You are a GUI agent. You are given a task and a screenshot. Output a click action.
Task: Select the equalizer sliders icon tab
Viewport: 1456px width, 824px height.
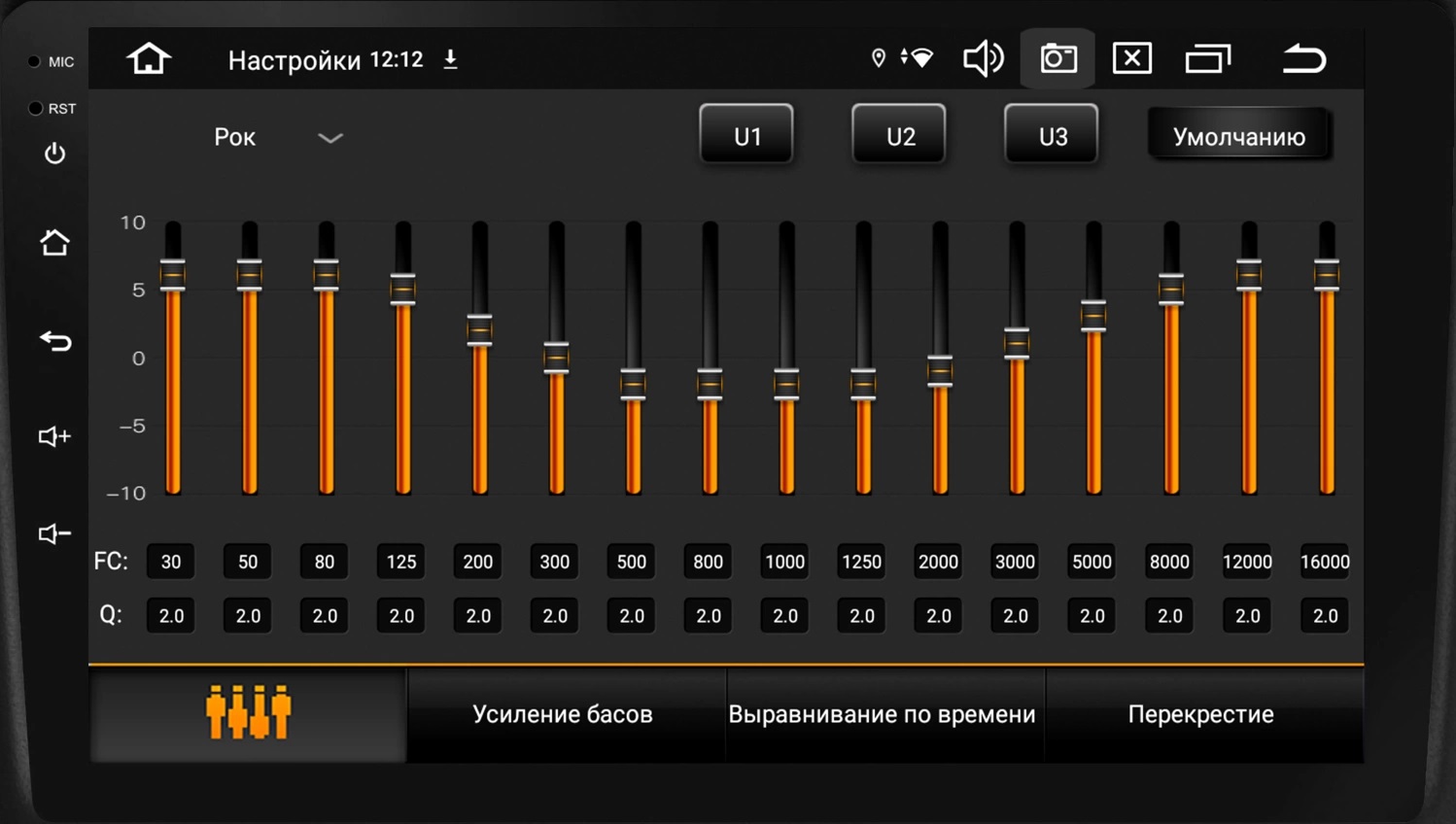pyautogui.click(x=248, y=713)
